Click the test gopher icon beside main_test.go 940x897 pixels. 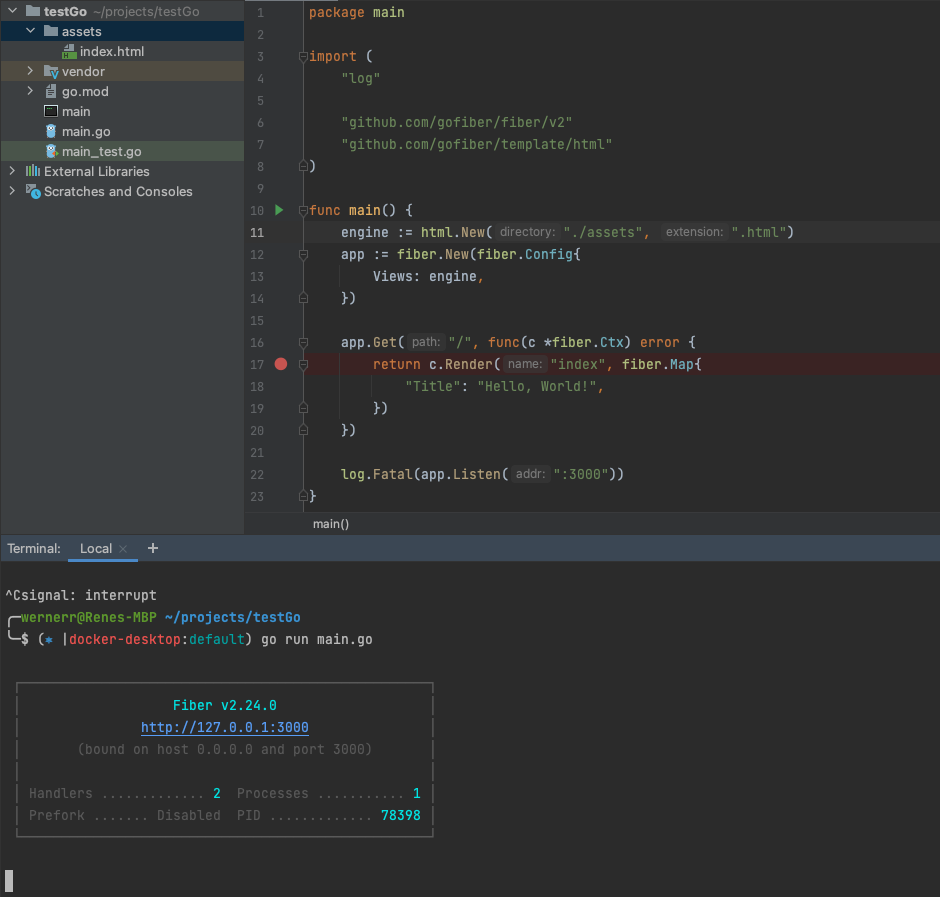point(51,151)
